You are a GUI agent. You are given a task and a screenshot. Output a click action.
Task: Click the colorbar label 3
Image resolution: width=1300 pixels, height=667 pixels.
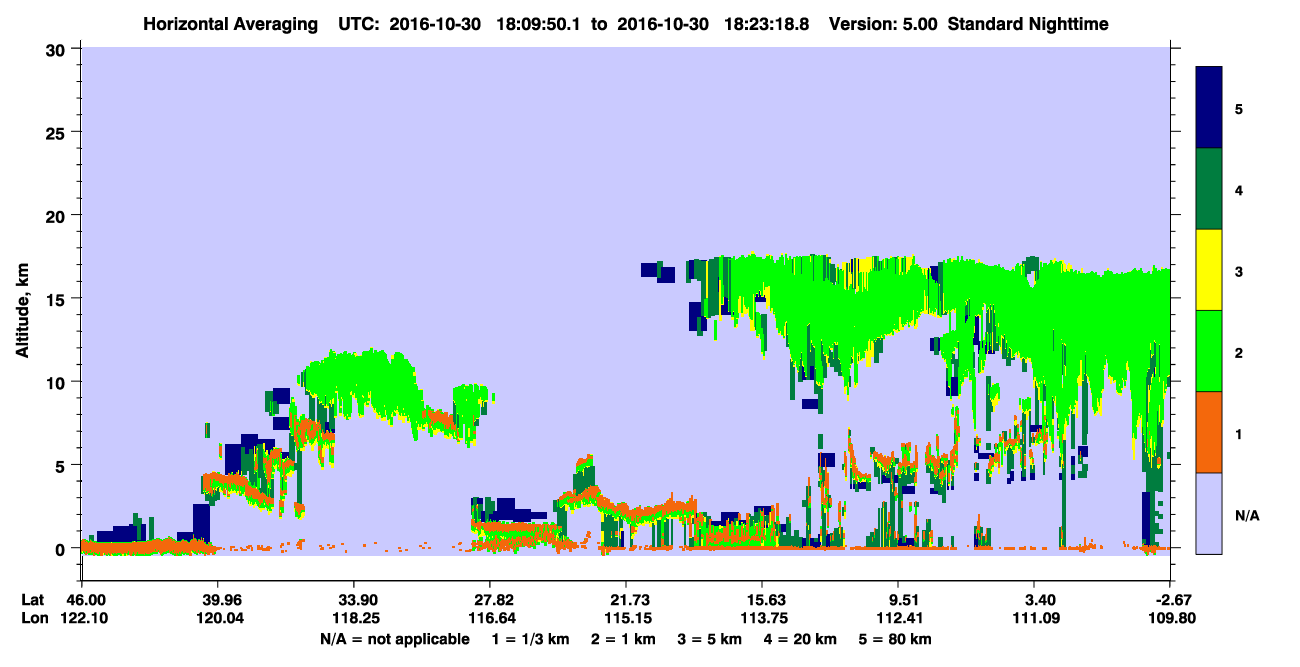1239,271
